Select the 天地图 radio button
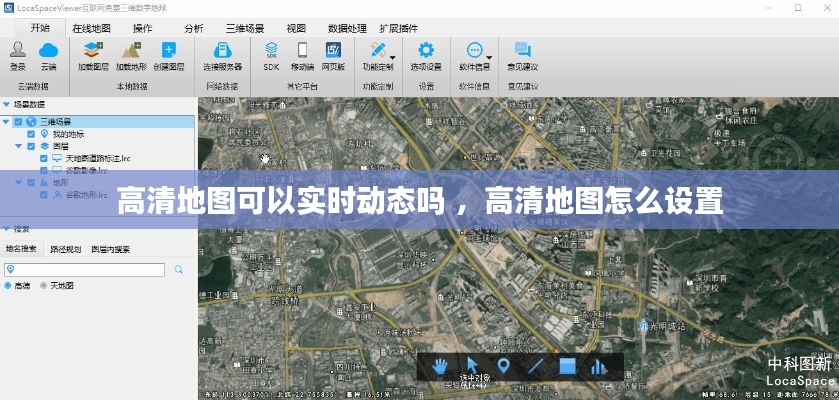The image size is (839, 400). coord(43,286)
